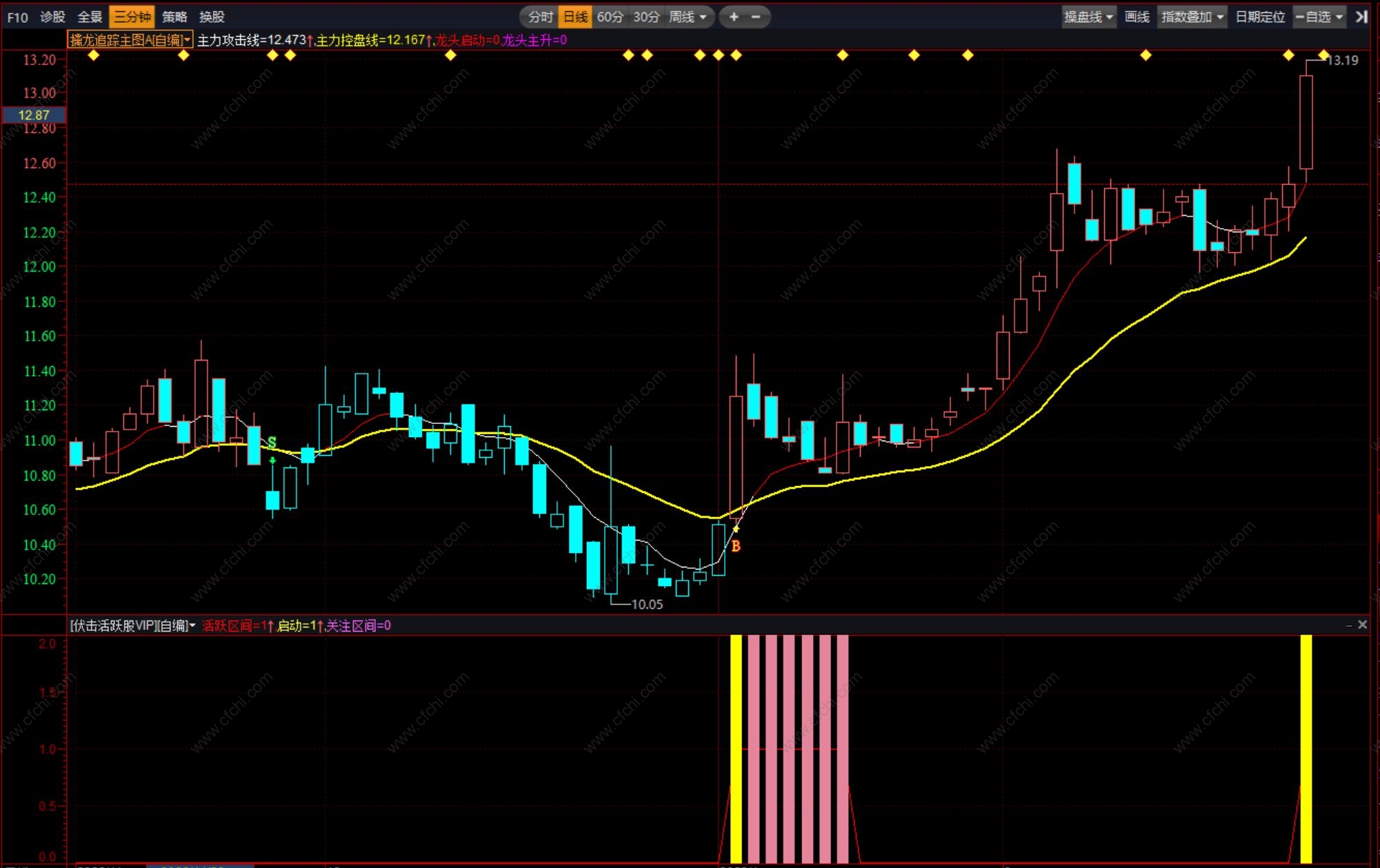Click the 画线 drawing button
The height and width of the screenshot is (868, 1380).
click(1137, 17)
